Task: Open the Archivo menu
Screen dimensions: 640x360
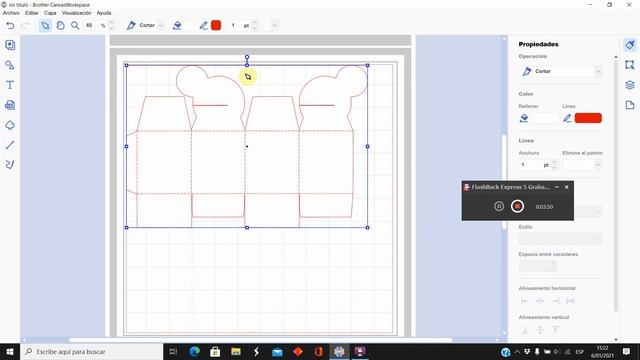Action: 11,13
